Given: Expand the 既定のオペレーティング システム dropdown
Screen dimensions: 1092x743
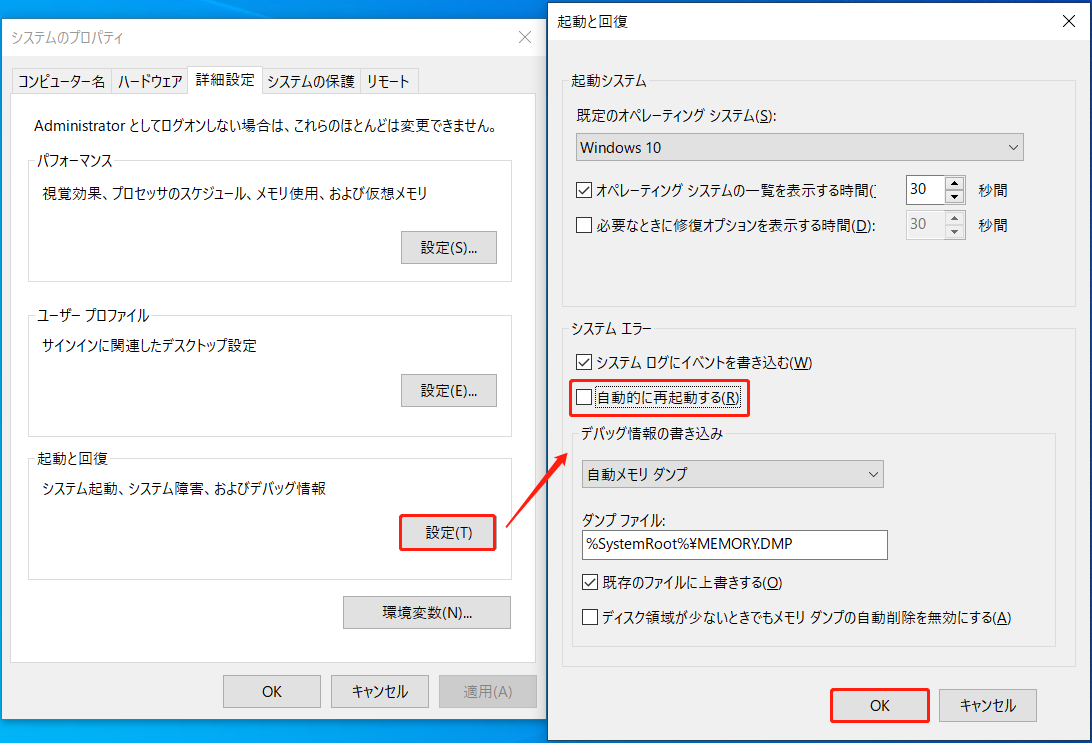Looking at the screenshot, I should [x=800, y=148].
